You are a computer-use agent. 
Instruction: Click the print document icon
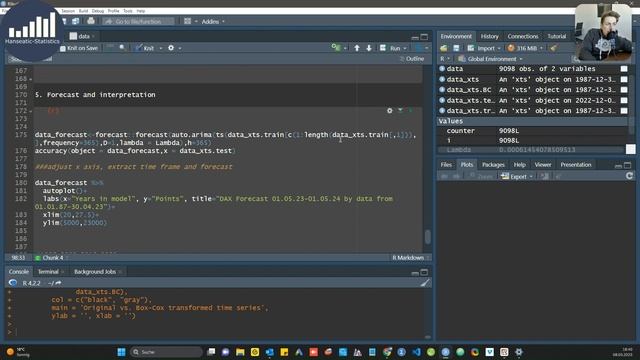pyautogui.click(x=91, y=21)
